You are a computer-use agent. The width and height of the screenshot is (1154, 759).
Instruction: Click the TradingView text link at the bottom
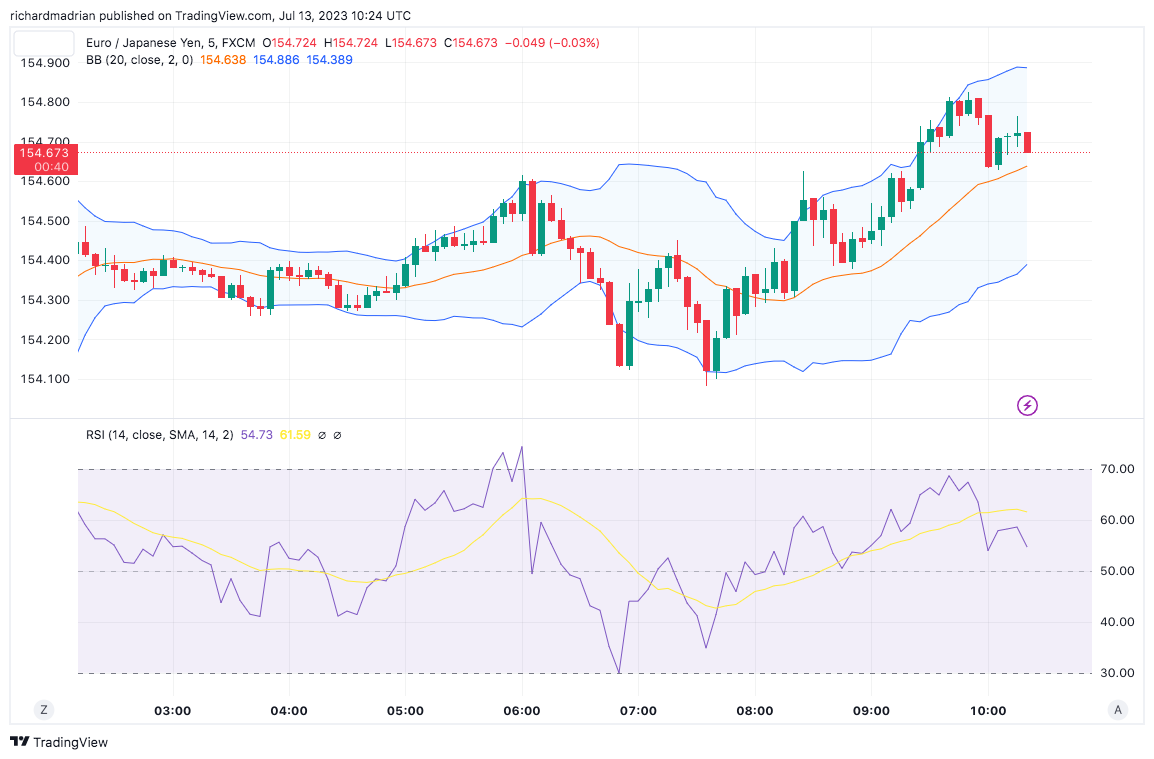tap(72, 743)
